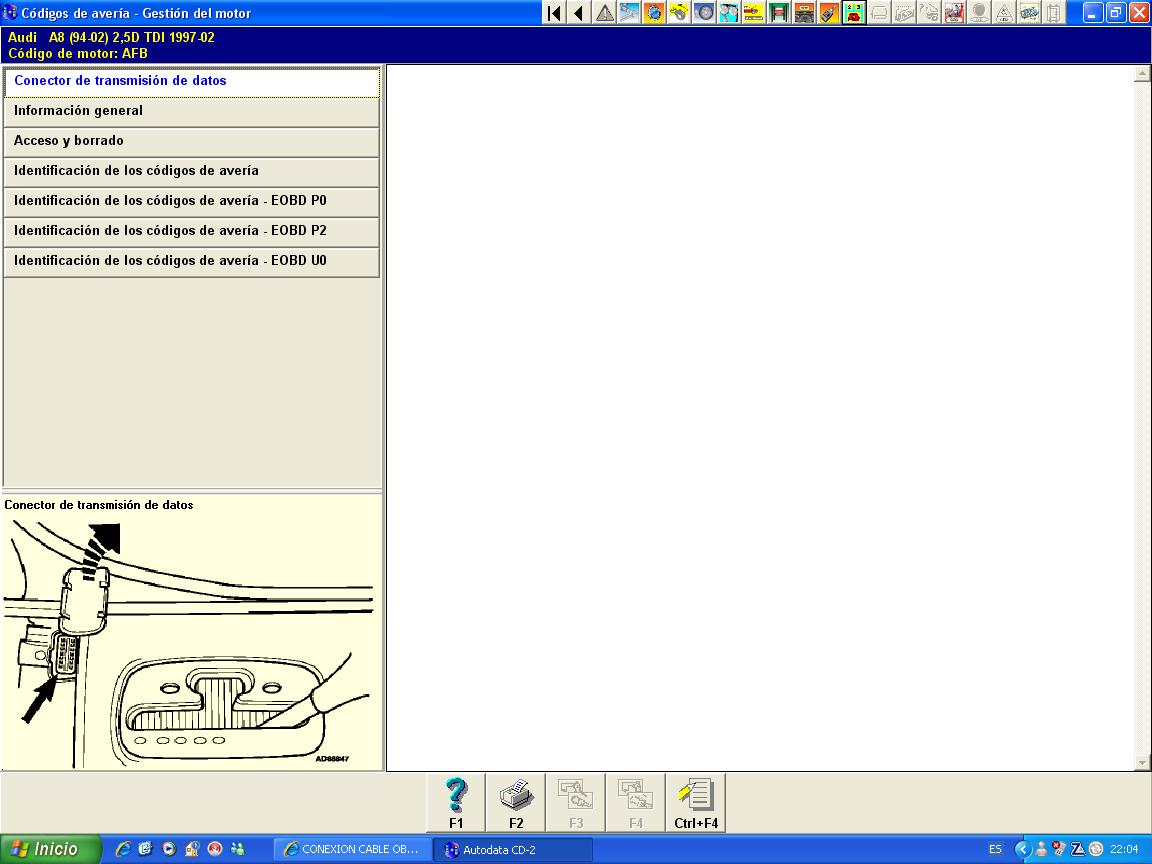Image resolution: width=1152 pixels, height=864 pixels.
Task: Click the greyed round lamp toolbar icon
Action: 979,12
